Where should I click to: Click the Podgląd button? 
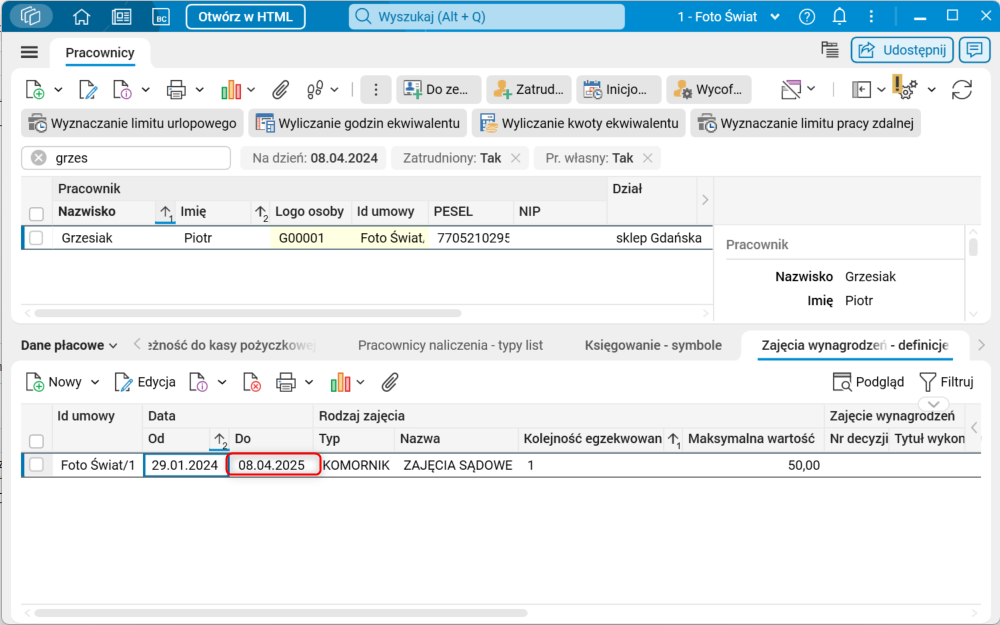[x=869, y=383]
